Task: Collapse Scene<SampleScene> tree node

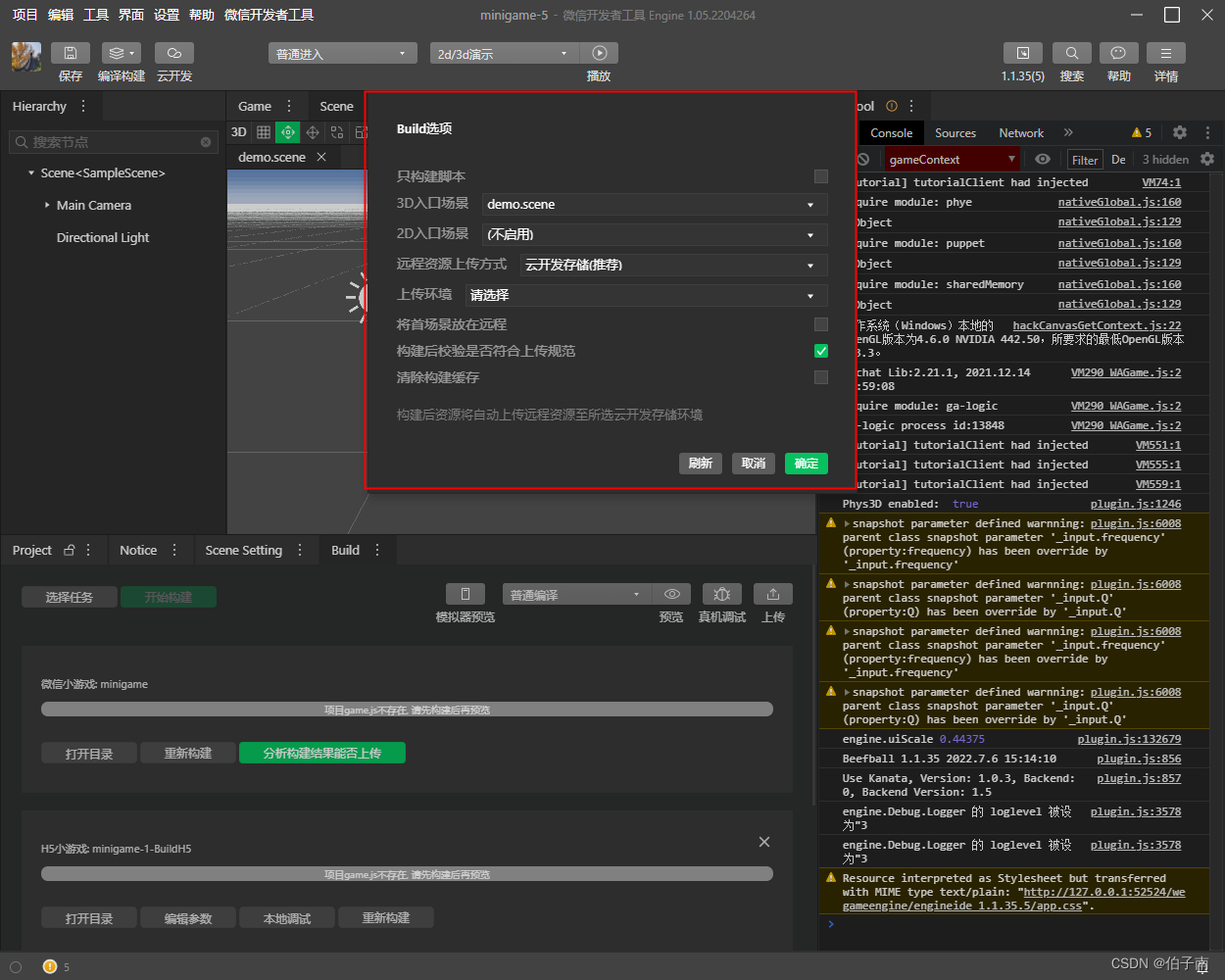Action: (31, 173)
